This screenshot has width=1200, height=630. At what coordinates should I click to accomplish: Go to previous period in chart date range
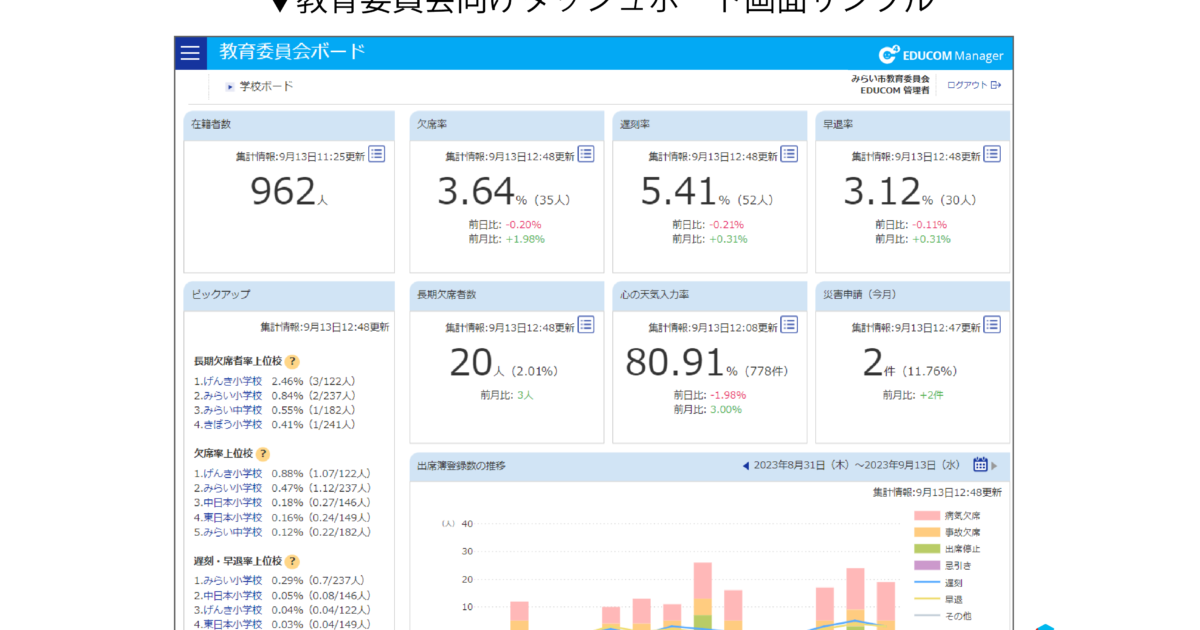point(745,466)
